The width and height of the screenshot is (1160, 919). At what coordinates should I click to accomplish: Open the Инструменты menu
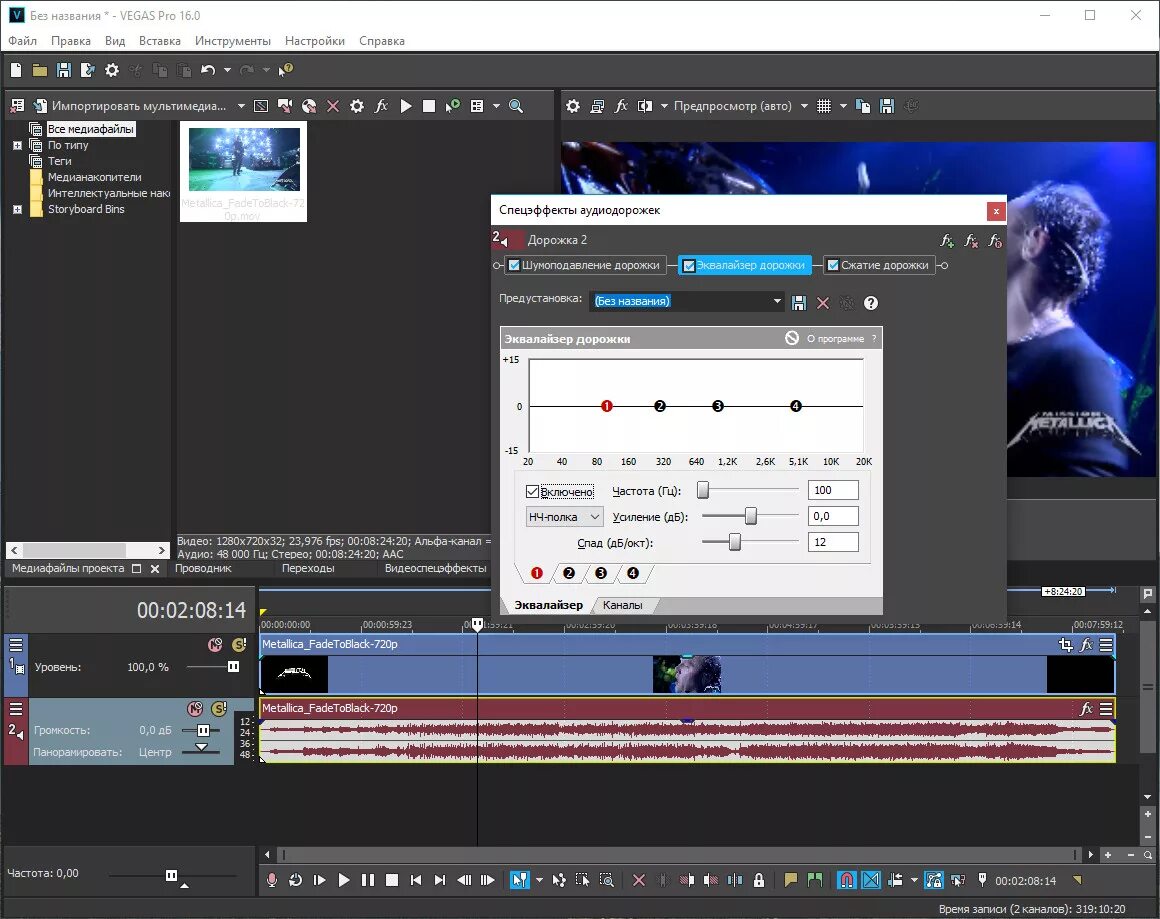[232, 41]
